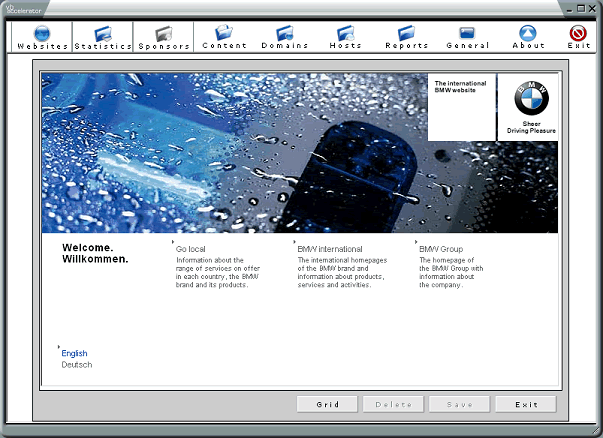
Task: Click the BMW Group description paragraph
Action: [451, 273]
